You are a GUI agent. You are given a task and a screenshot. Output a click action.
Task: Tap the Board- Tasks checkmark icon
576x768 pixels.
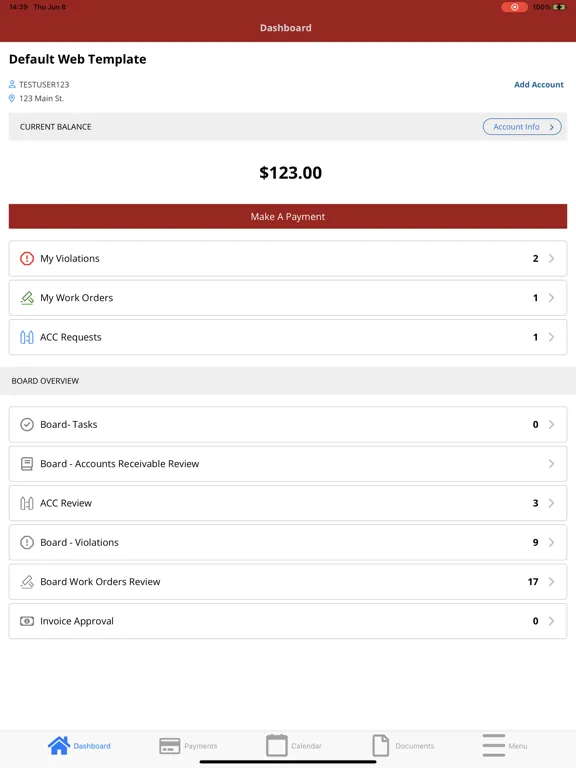click(26, 424)
